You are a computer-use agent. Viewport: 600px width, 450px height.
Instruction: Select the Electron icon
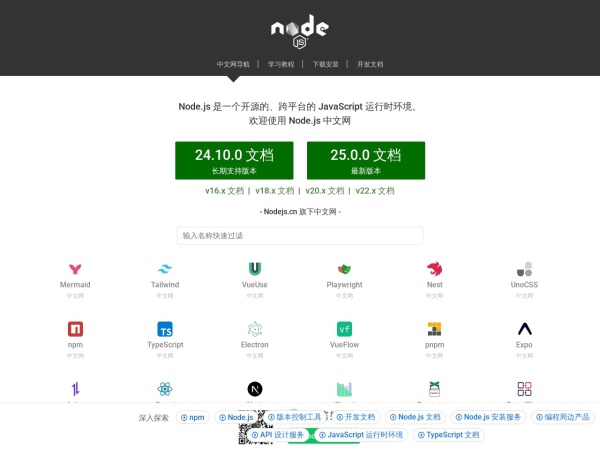click(x=255, y=329)
